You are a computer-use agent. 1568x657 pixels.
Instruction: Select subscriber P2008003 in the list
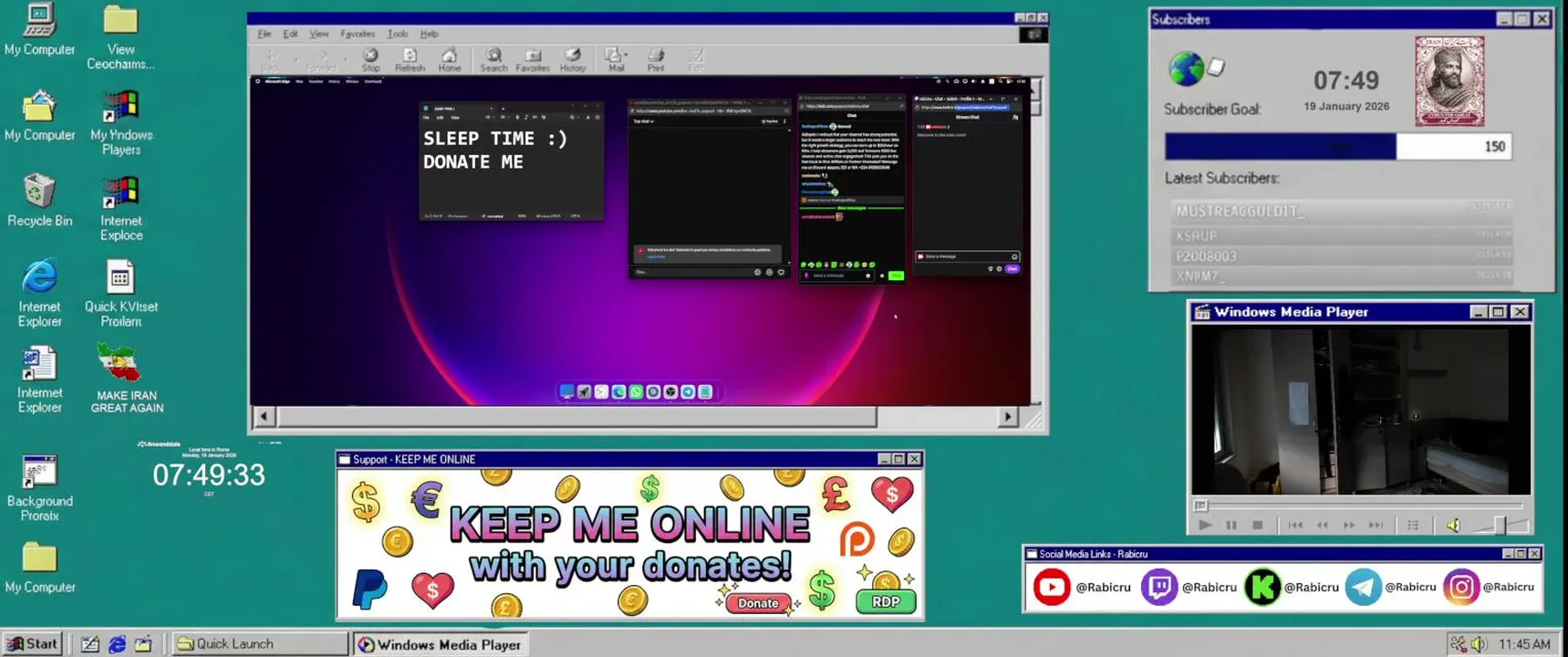pyautogui.click(x=1341, y=255)
